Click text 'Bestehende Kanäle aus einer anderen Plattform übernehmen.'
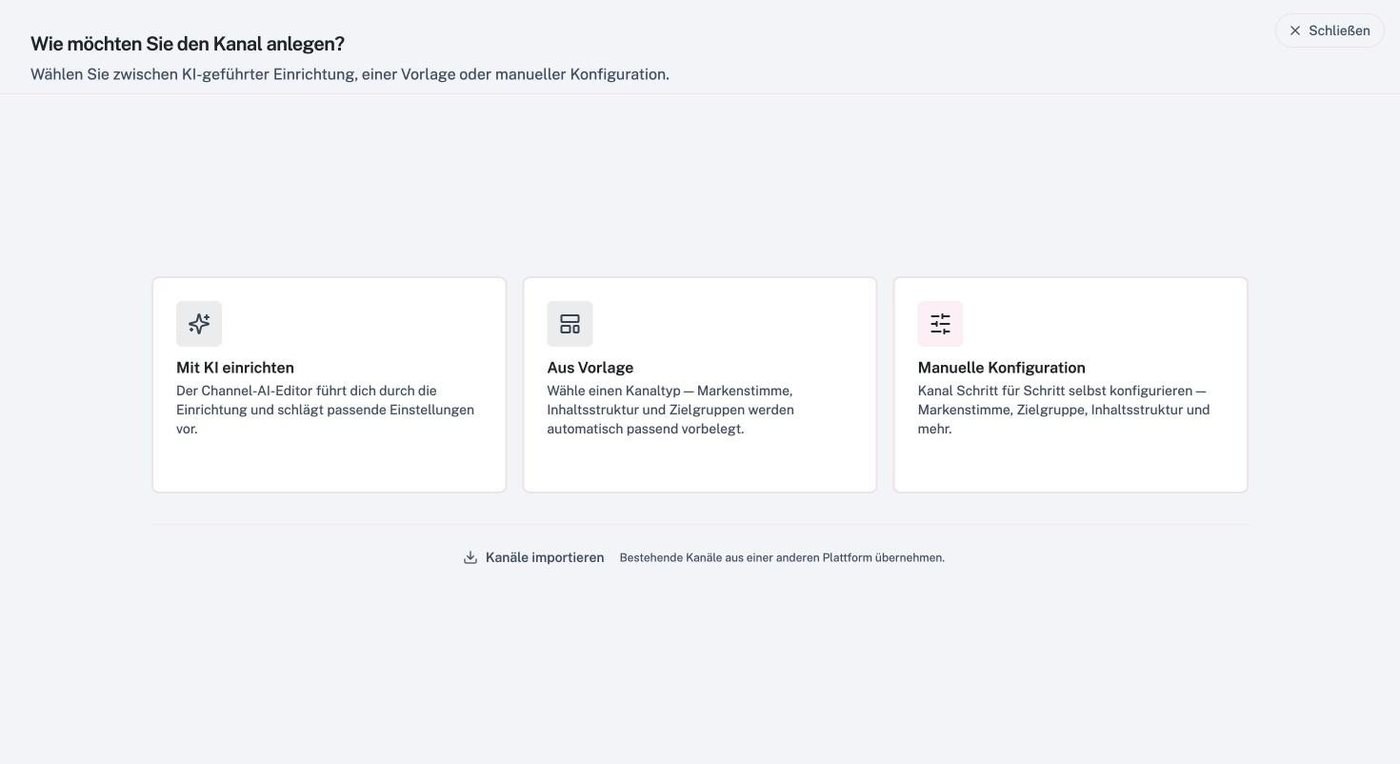This screenshot has height=764, width=1400. point(782,558)
